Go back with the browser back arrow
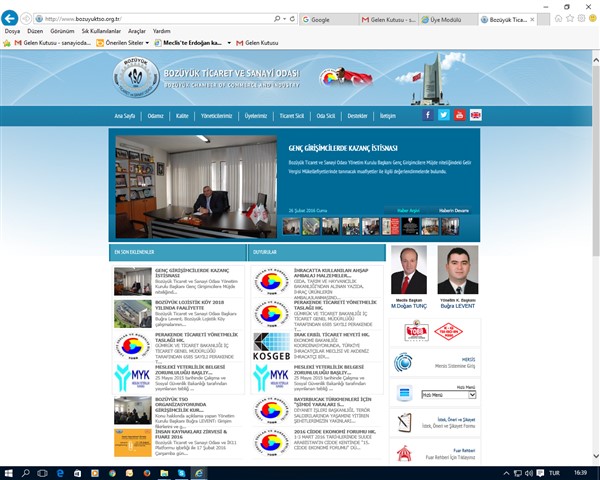Image resolution: width=600 pixels, height=480 pixels. [x=9, y=18]
